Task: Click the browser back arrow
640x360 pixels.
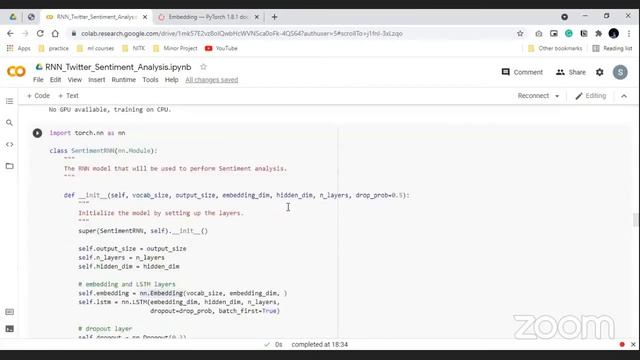Action: coord(10,33)
